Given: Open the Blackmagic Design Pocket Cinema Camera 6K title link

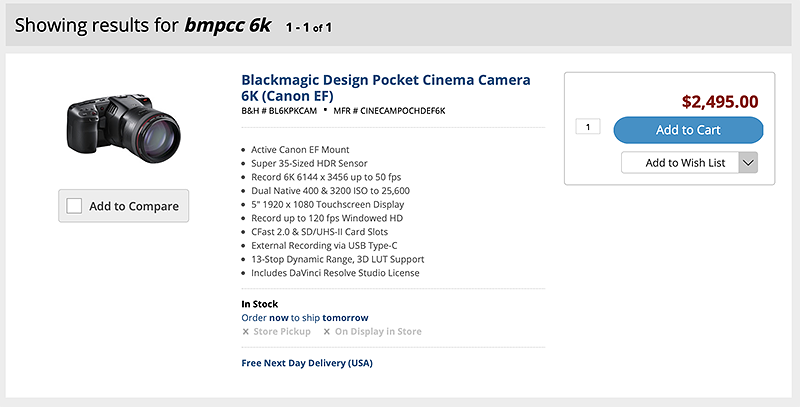Looking at the screenshot, I should pos(386,88).
